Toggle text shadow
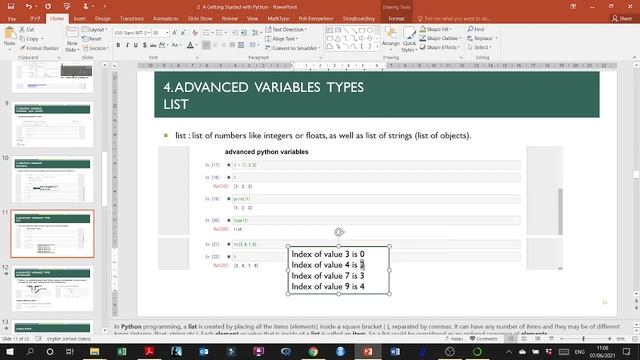Viewport: 640px width, 360px height. [144, 45]
